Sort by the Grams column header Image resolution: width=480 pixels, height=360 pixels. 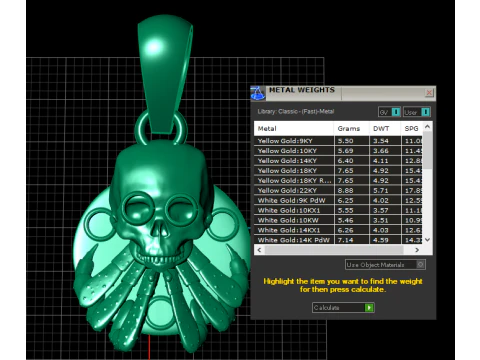point(351,128)
